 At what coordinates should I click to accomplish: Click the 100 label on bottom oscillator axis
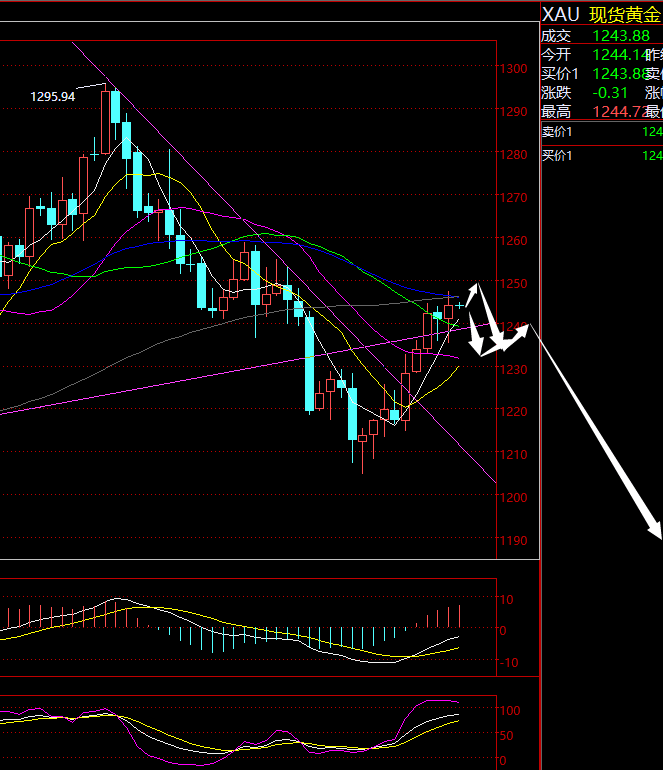click(510, 711)
